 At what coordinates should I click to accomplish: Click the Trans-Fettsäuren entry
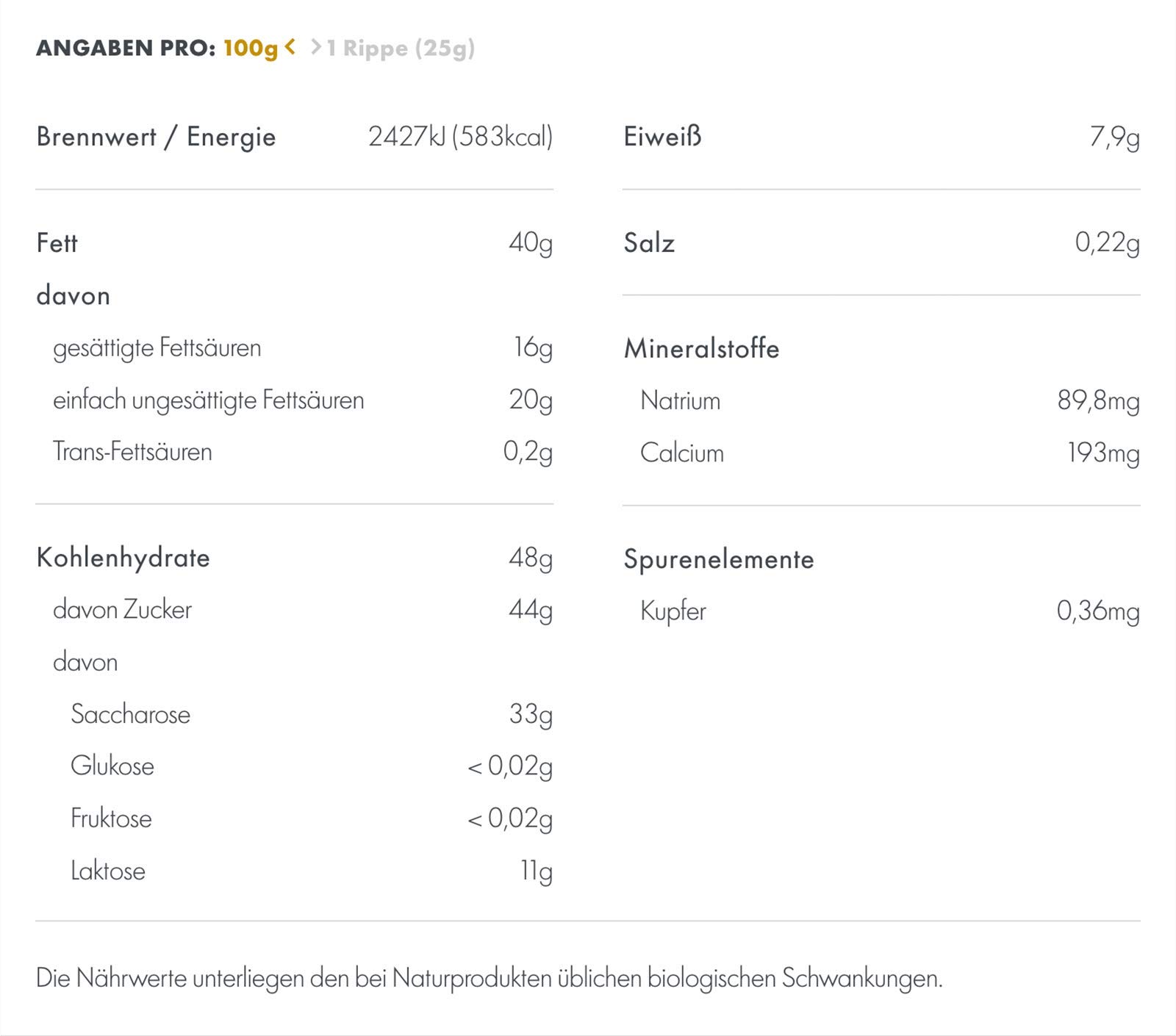132,452
